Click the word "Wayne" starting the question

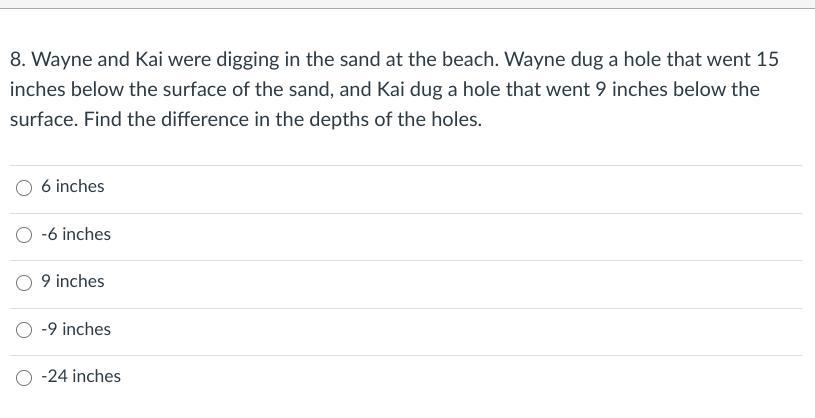pos(57,59)
